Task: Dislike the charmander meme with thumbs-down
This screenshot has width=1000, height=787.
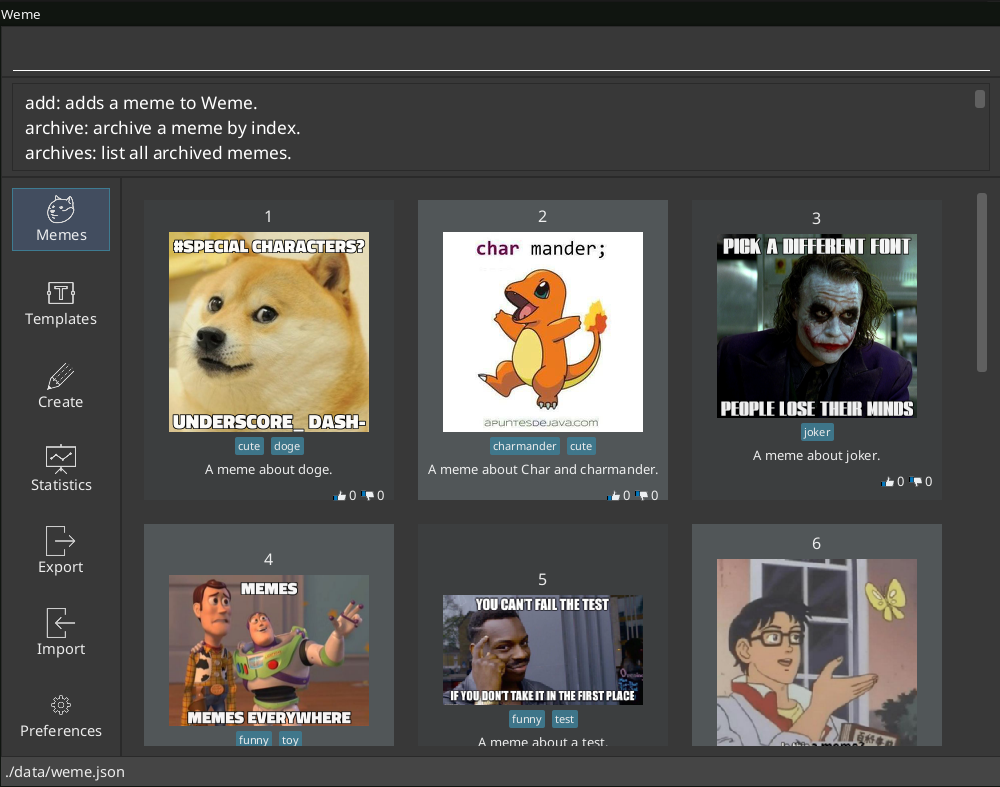Action: click(x=642, y=496)
